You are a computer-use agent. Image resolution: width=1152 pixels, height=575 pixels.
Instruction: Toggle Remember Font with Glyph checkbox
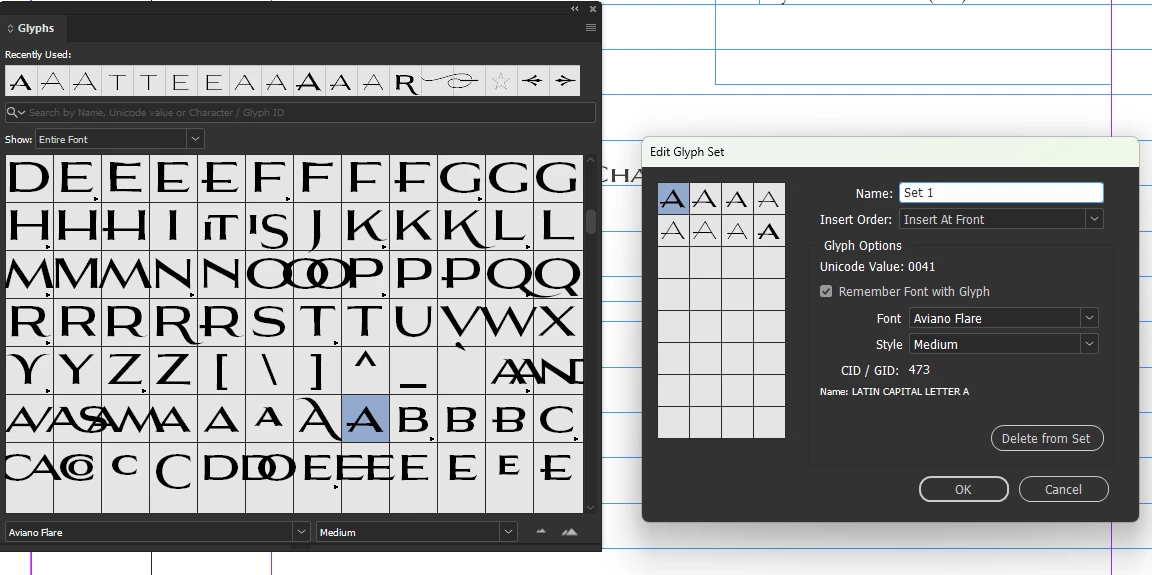pos(827,292)
